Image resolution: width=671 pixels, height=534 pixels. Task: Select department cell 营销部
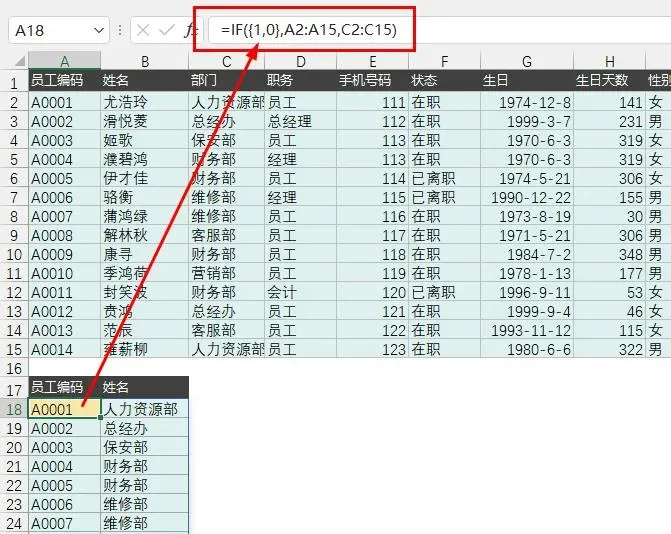tap(226, 273)
